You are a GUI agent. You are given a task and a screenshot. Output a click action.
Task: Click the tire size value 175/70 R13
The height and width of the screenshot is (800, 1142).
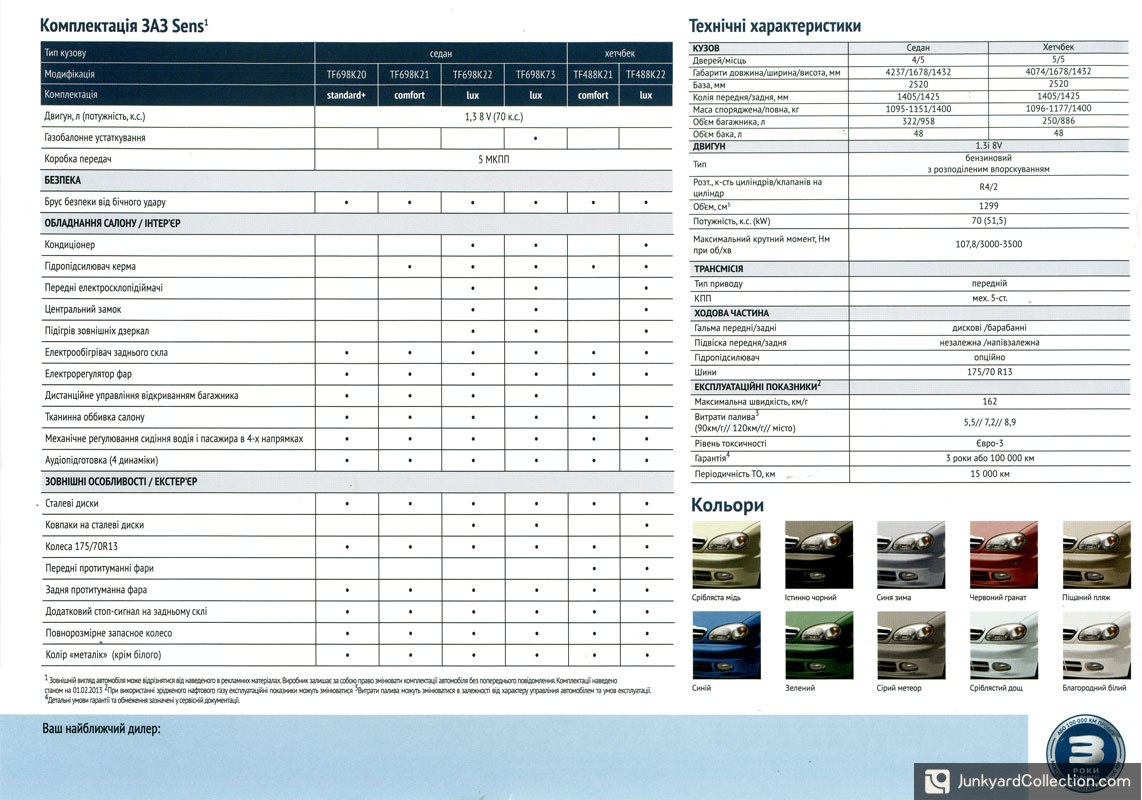tap(989, 372)
